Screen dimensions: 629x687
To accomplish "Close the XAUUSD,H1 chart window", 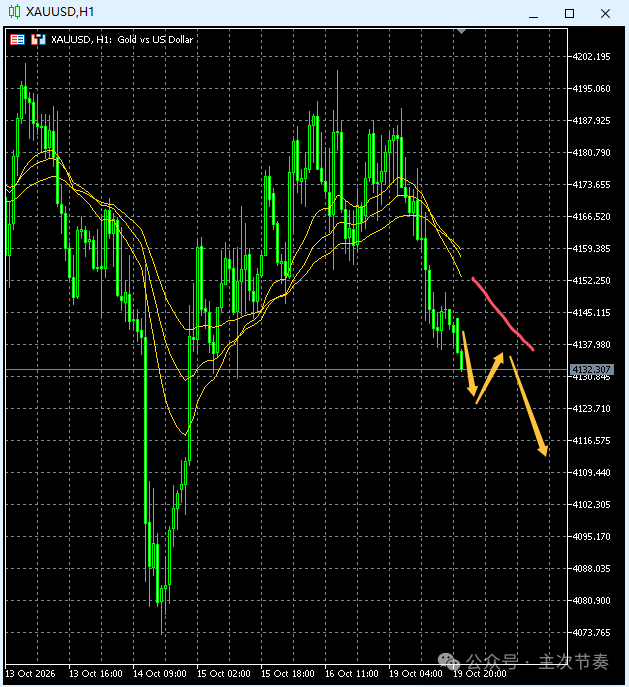I will (605, 14).
